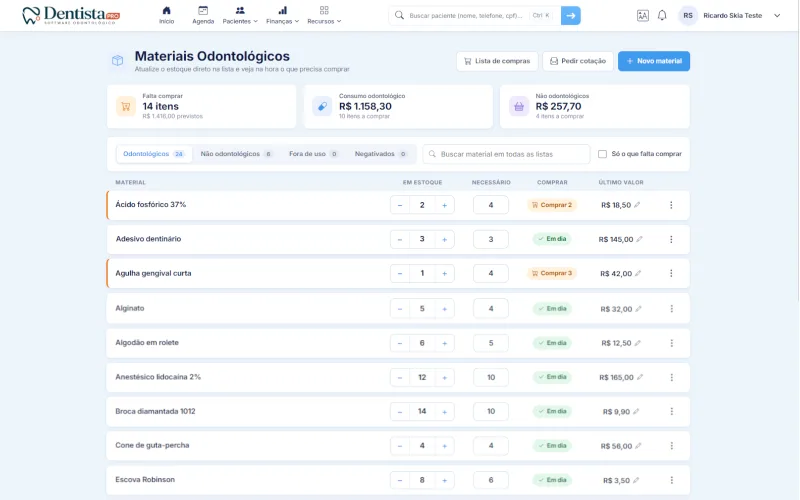Select material name Broca diamantada 1012
Viewport: 800px width, 500px height.
click(155, 411)
